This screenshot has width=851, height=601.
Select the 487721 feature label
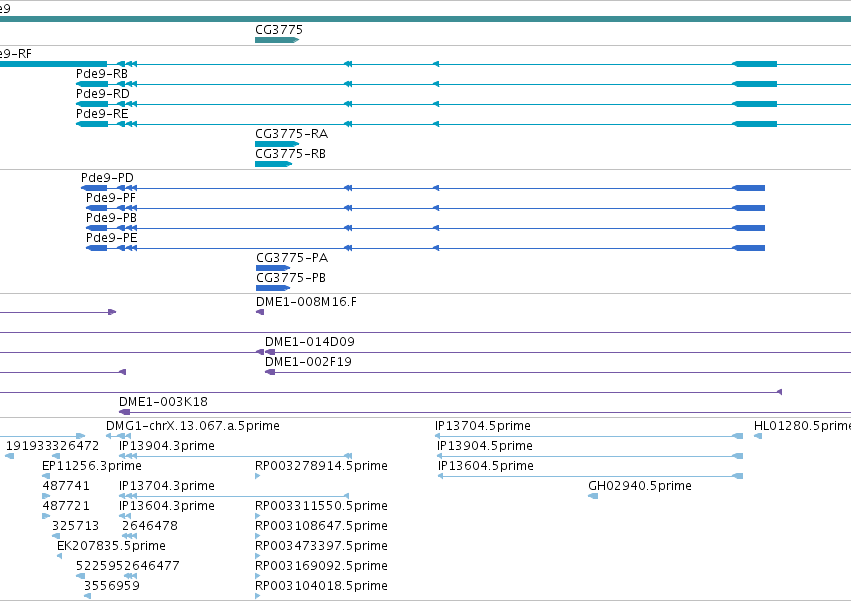click(66, 506)
